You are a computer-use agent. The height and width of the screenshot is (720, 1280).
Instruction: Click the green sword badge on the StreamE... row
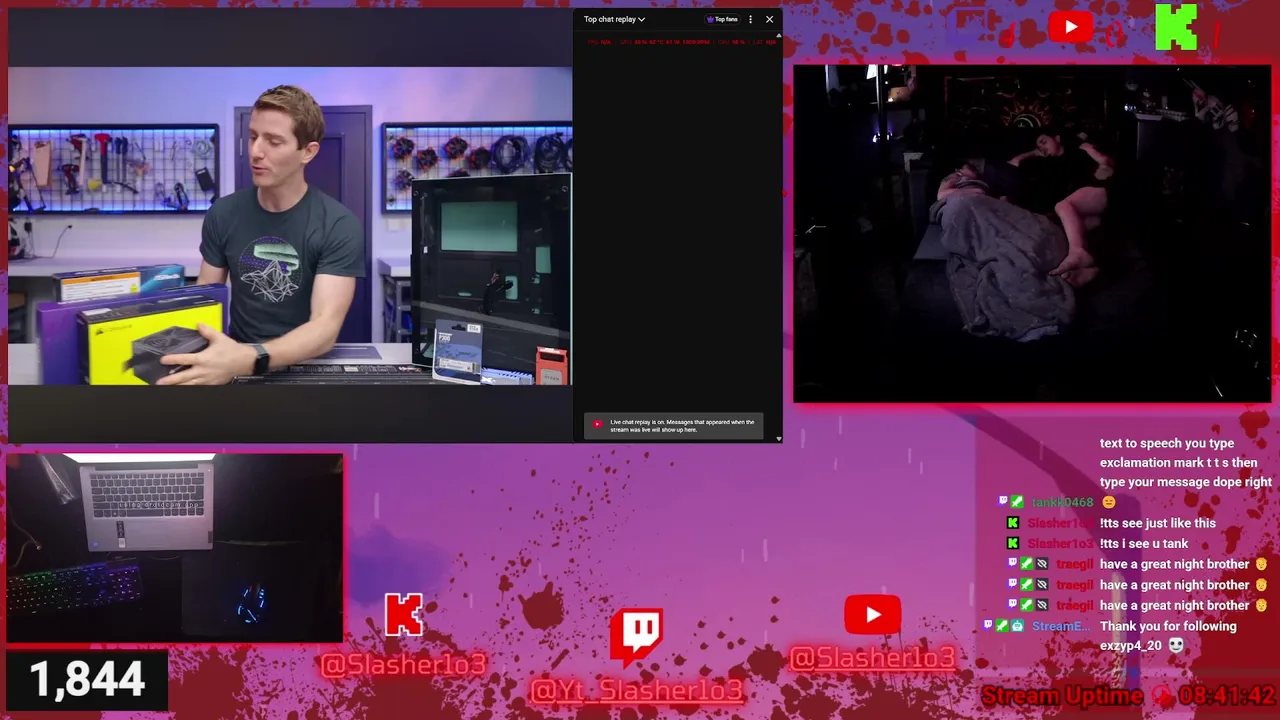[x=1002, y=626]
